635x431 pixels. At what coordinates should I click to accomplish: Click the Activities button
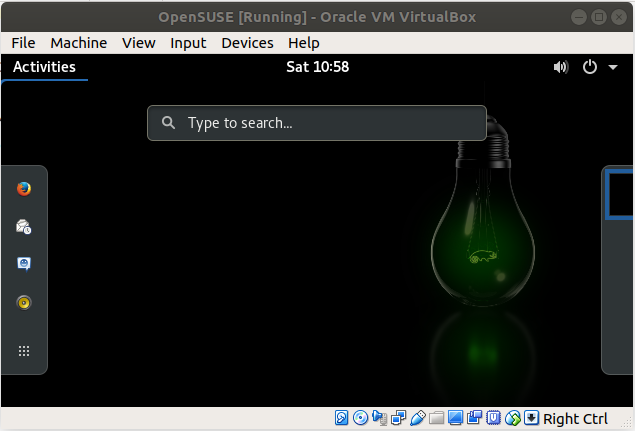44,67
